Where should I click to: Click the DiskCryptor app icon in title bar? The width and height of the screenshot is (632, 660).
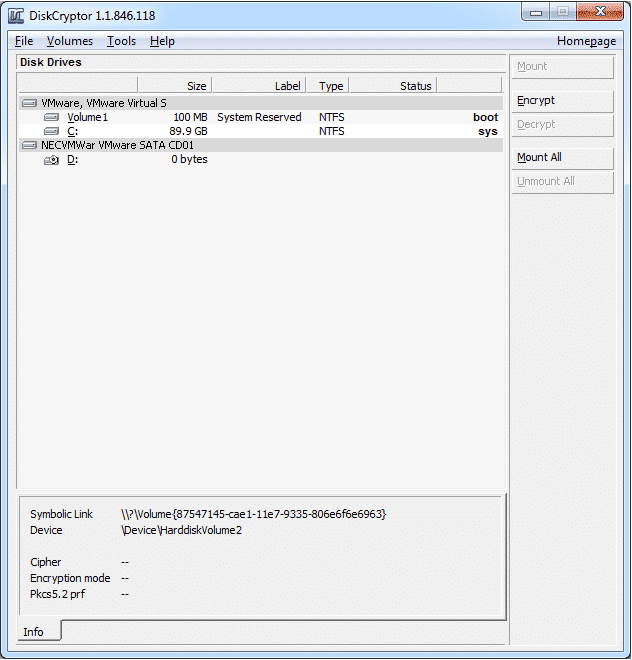(x=16, y=16)
